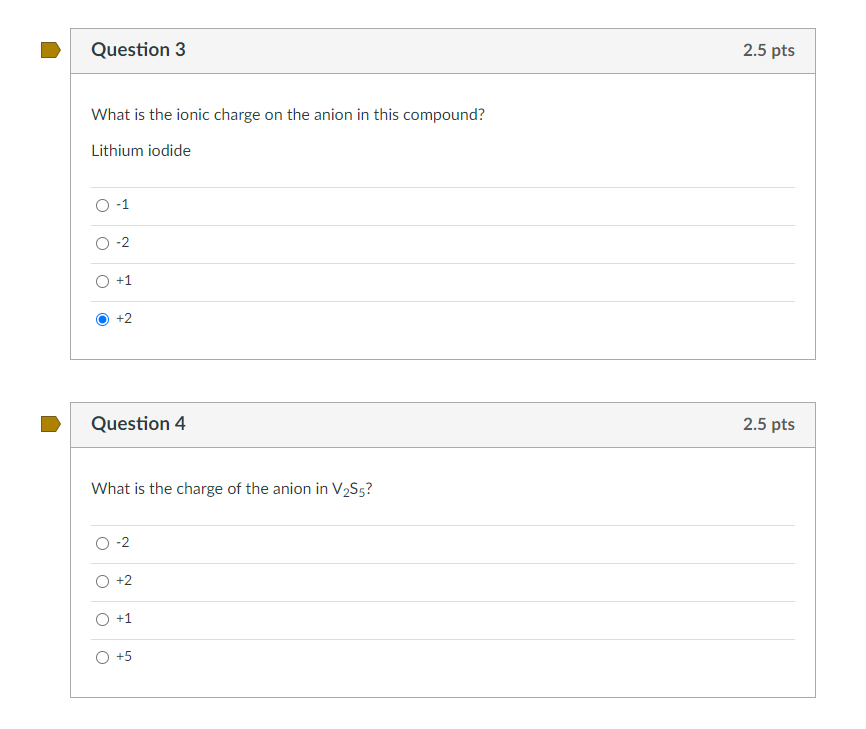Click the -1 answer label text

coord(122,204)
